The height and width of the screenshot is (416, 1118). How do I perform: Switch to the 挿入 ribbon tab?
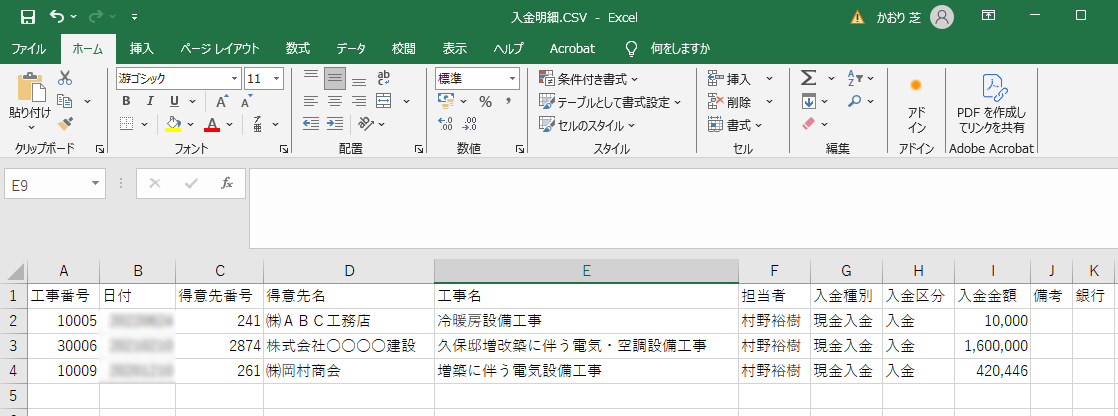[x=142, y=48]
